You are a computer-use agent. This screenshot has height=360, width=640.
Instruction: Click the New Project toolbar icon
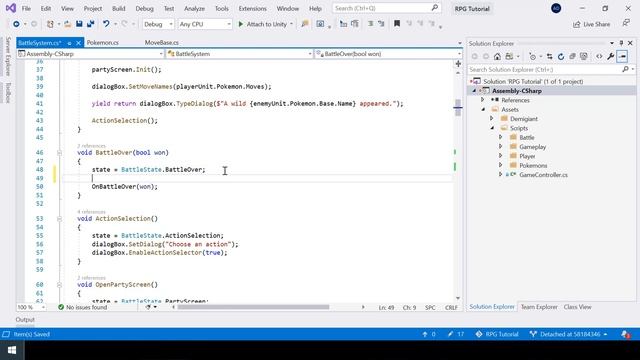click(x=50, y=24)
